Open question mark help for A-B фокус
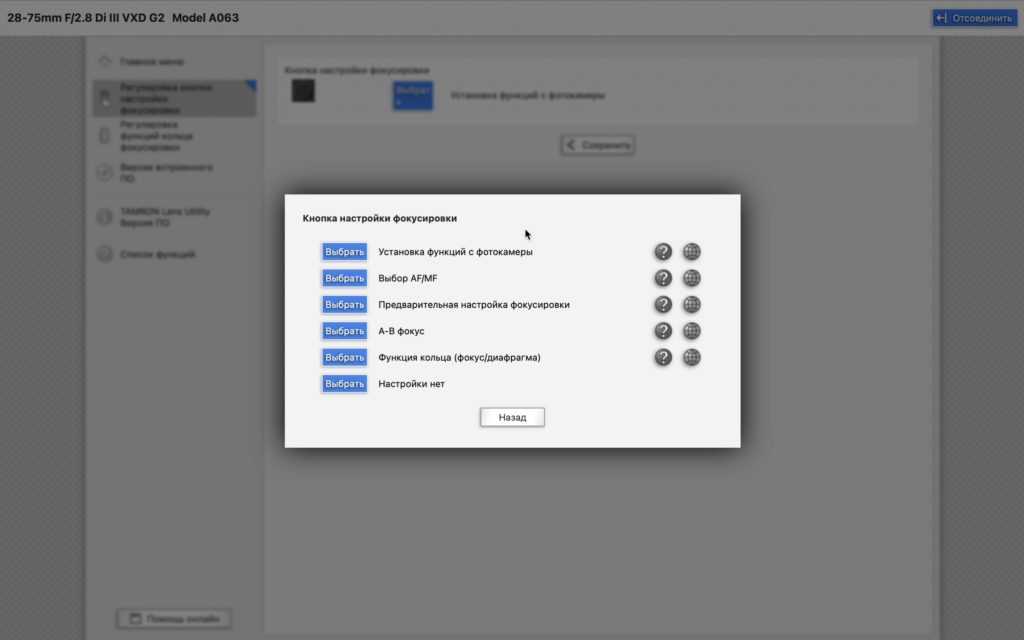The image size is (1024, 640). point(662,331)
